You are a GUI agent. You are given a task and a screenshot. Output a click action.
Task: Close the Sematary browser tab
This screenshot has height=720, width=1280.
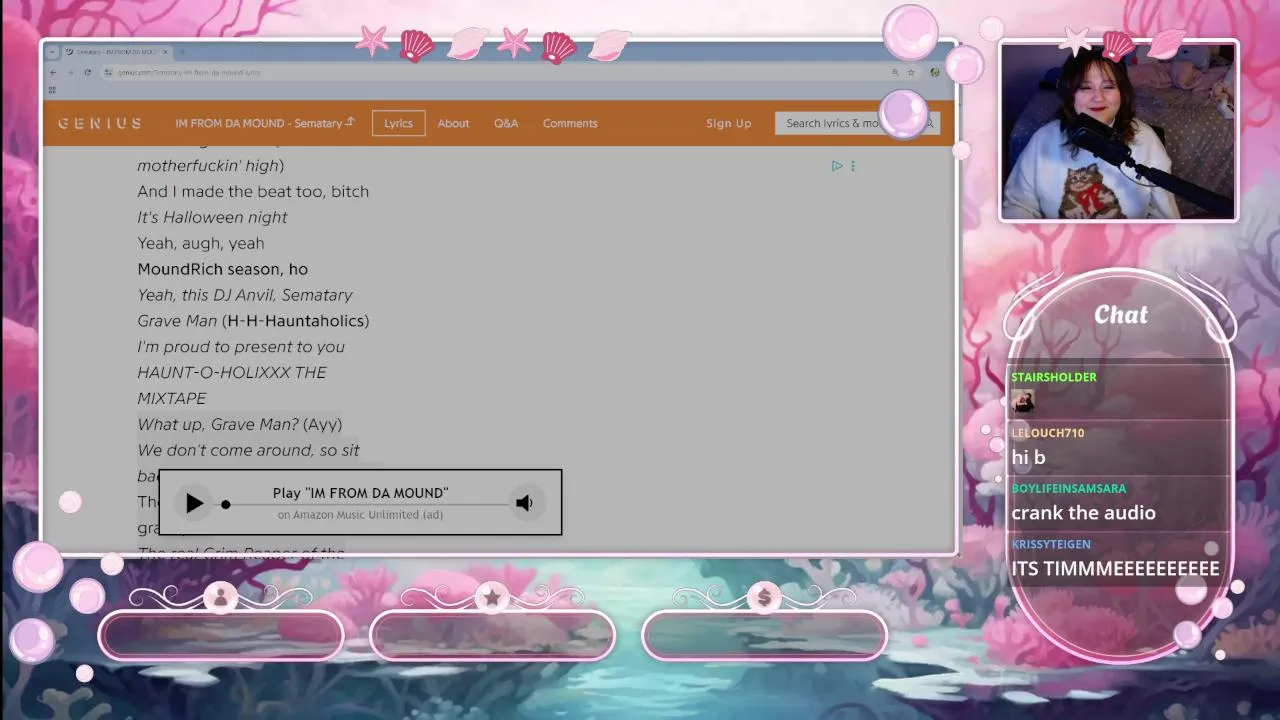pyautogui.click(x=165, y=52)
